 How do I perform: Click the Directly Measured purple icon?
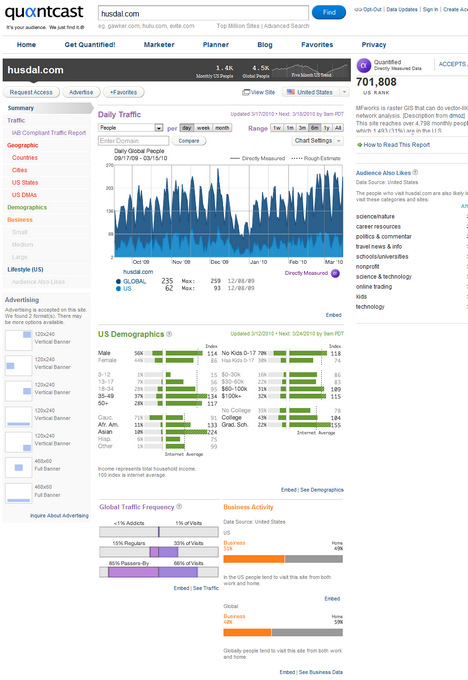[335, 273]
